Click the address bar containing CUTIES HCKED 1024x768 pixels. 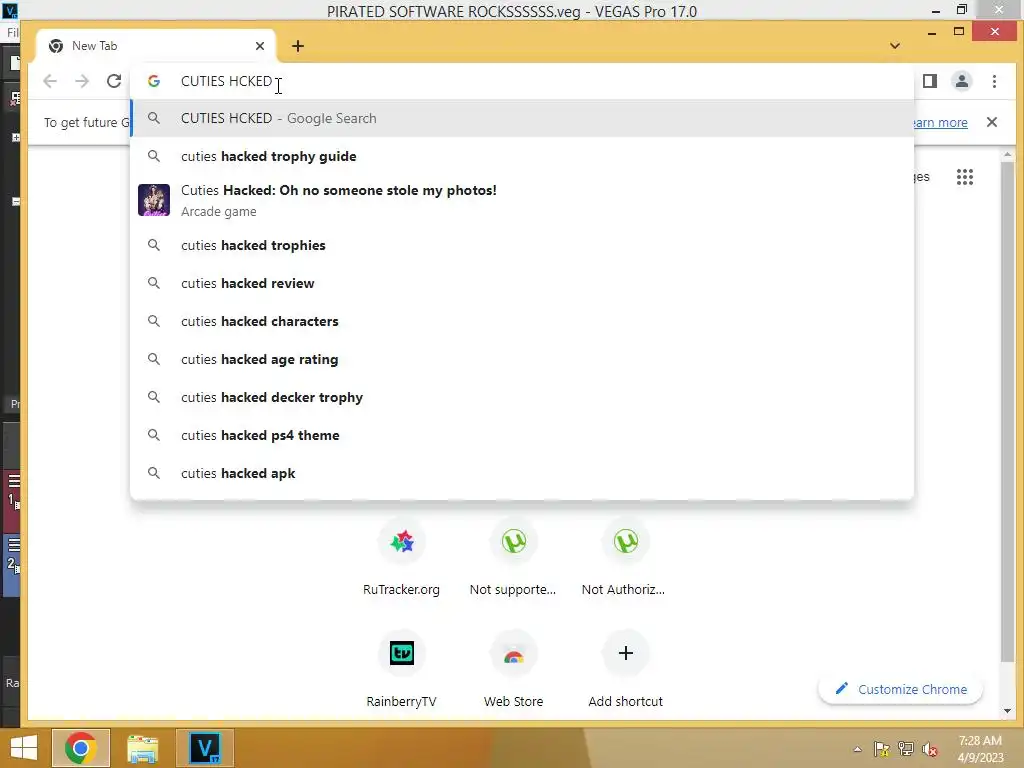pyautogui.click(x=522, y=81)
